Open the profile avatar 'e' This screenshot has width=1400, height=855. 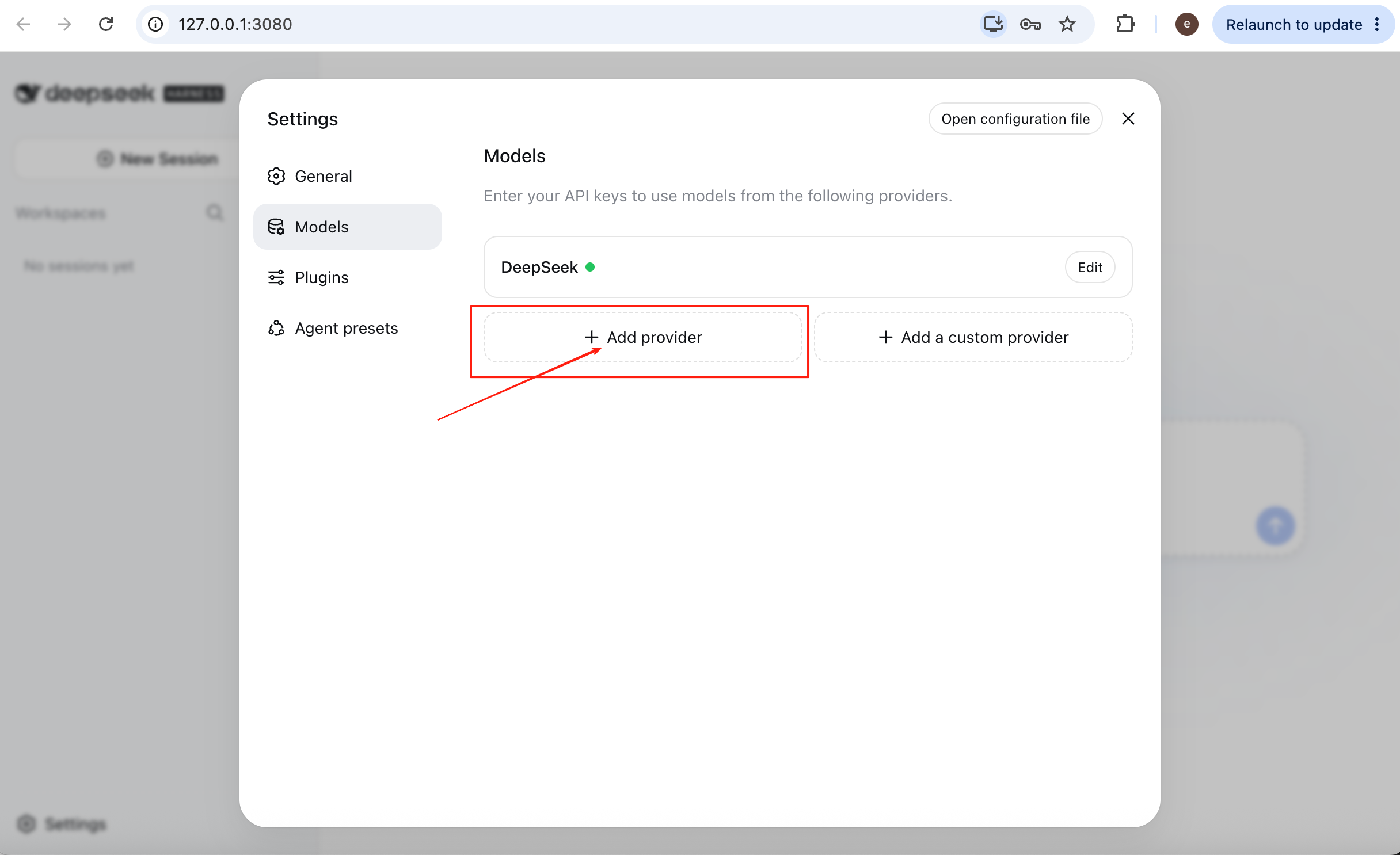[x=1186, y=24]
